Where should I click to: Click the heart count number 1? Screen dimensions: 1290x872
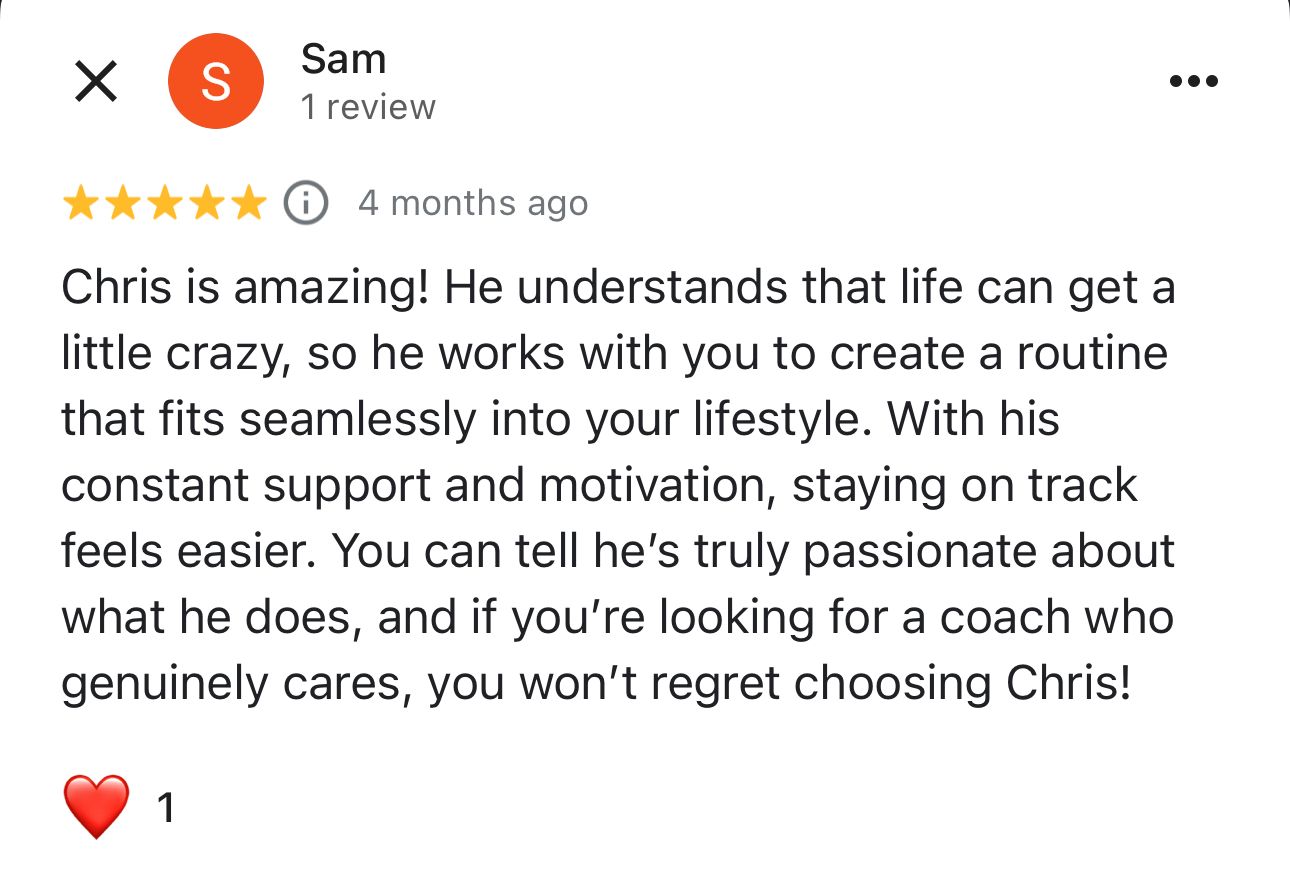(166, 808)
